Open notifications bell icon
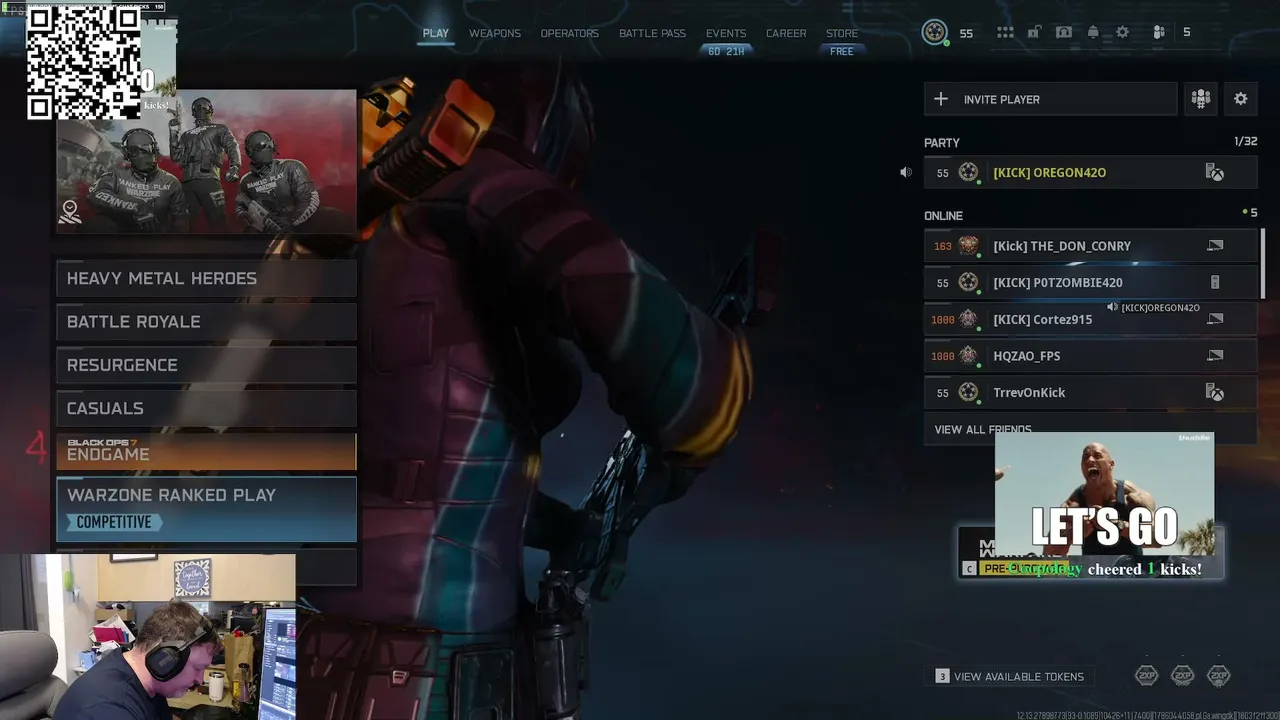 coord(1093,33)
